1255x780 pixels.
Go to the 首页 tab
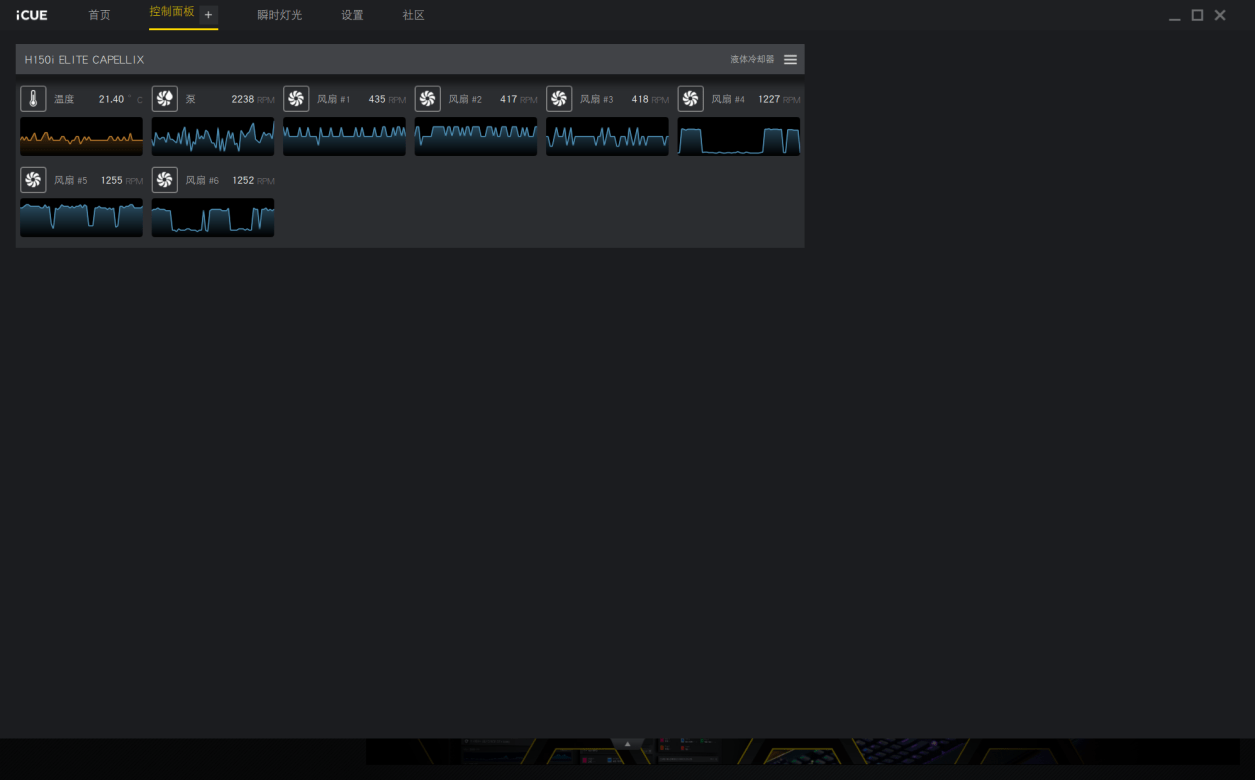pyautogui.click(x=99, y=15)
